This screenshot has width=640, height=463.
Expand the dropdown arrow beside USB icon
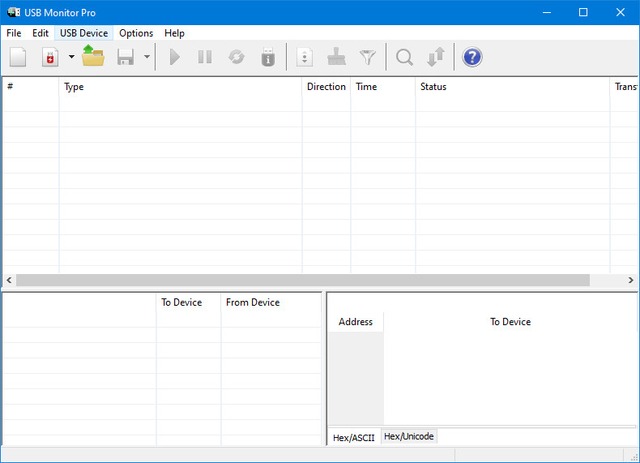point(71,57)
